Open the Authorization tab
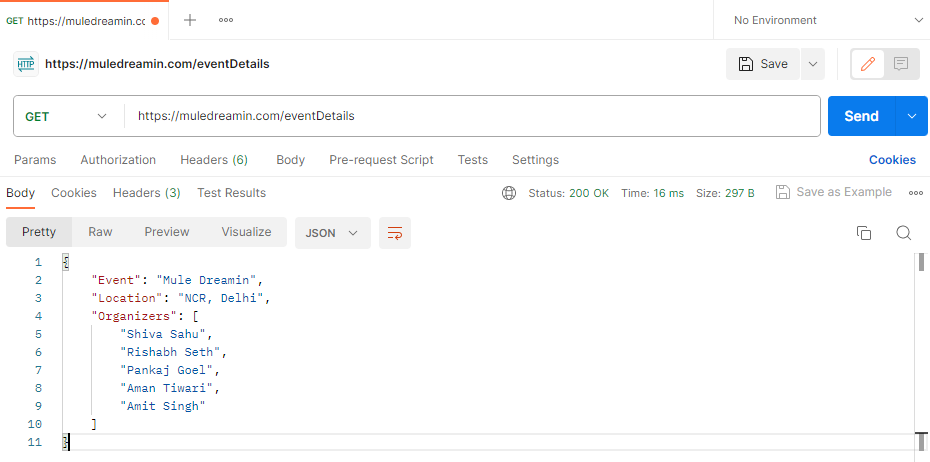Image resolution: width=930 pixels, height=462 pixels. (118, 160)
